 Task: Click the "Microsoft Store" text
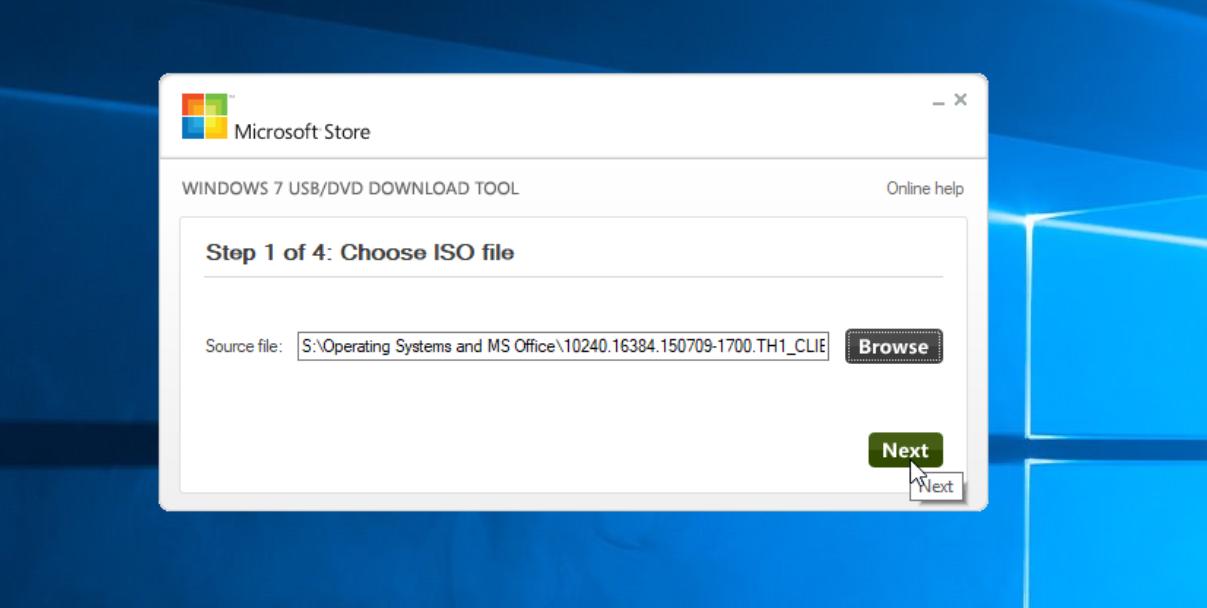tap(302, 131)
